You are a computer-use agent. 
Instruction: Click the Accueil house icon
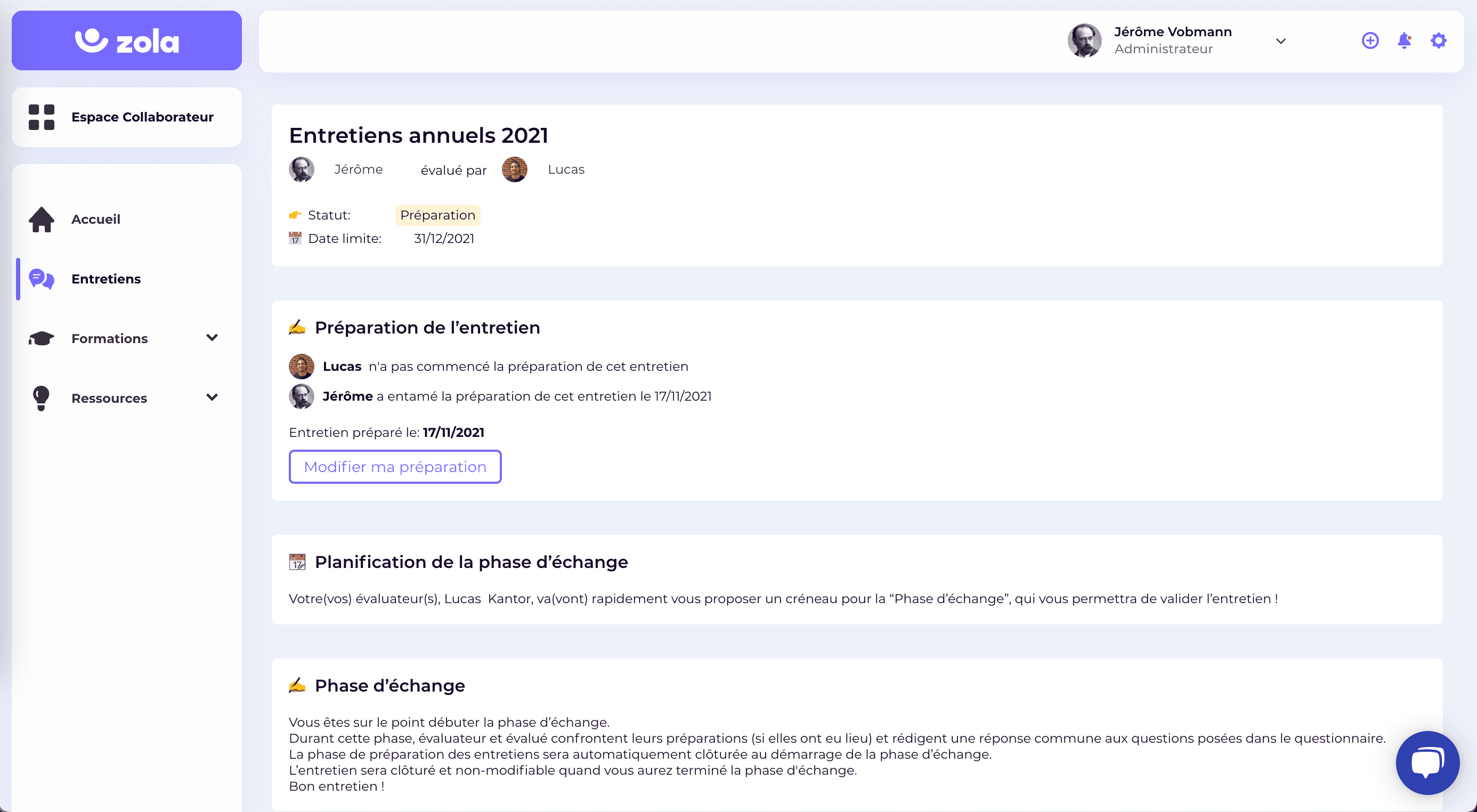coord(41,219)
